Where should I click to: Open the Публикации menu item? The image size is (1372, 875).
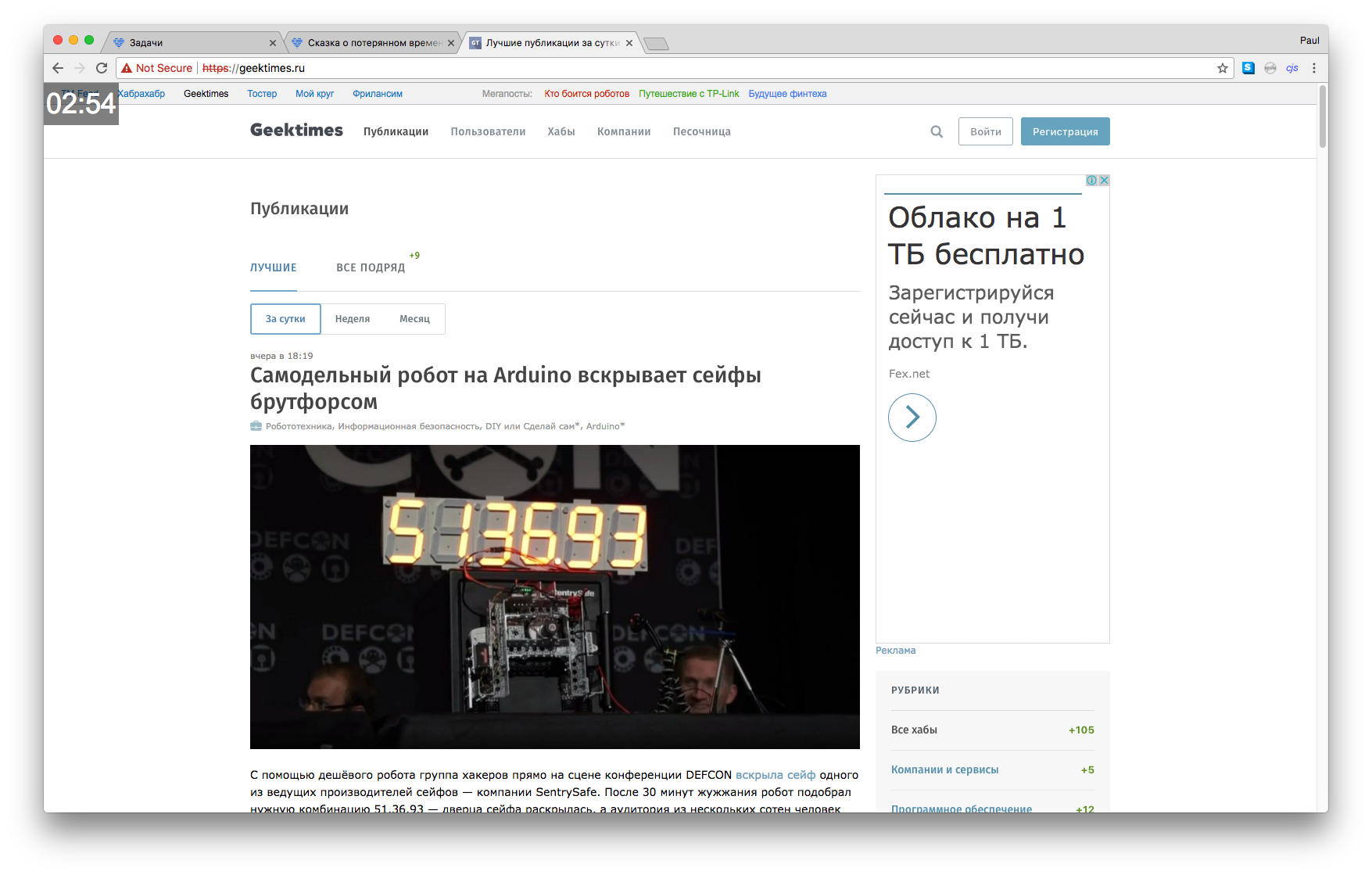tap(396, 131)
